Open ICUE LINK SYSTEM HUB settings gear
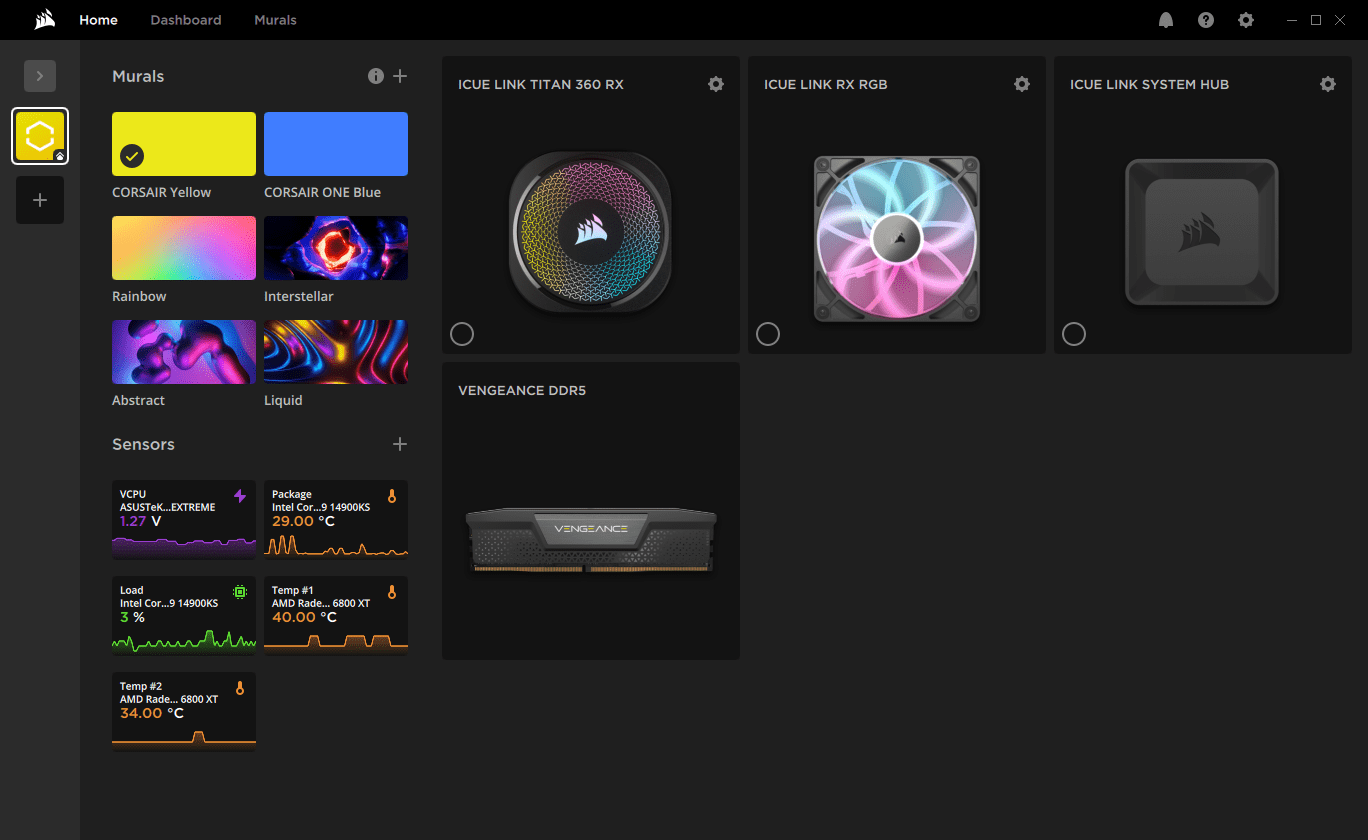The height and width of the screenshot is (840, 1368). pyautogui.click(x=1328, y=84)
